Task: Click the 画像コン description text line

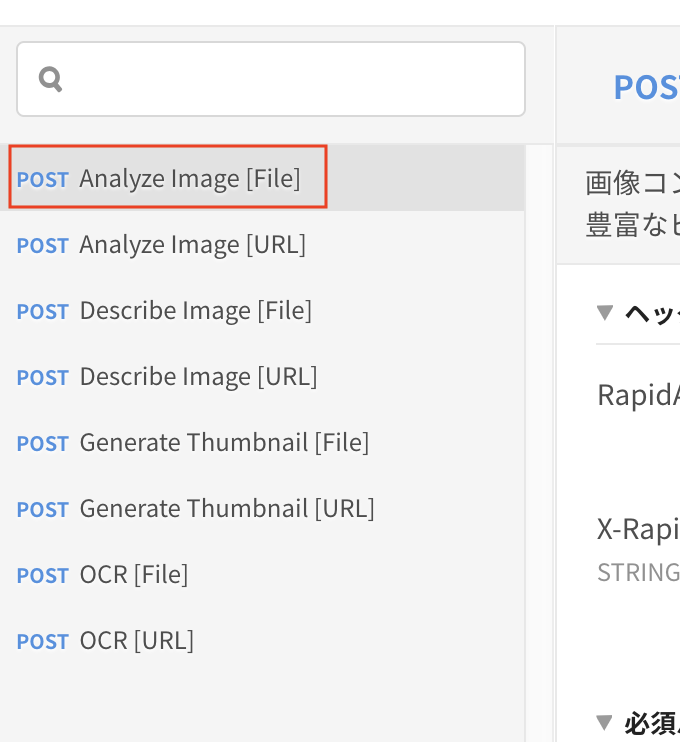Action: pos(632,183)
